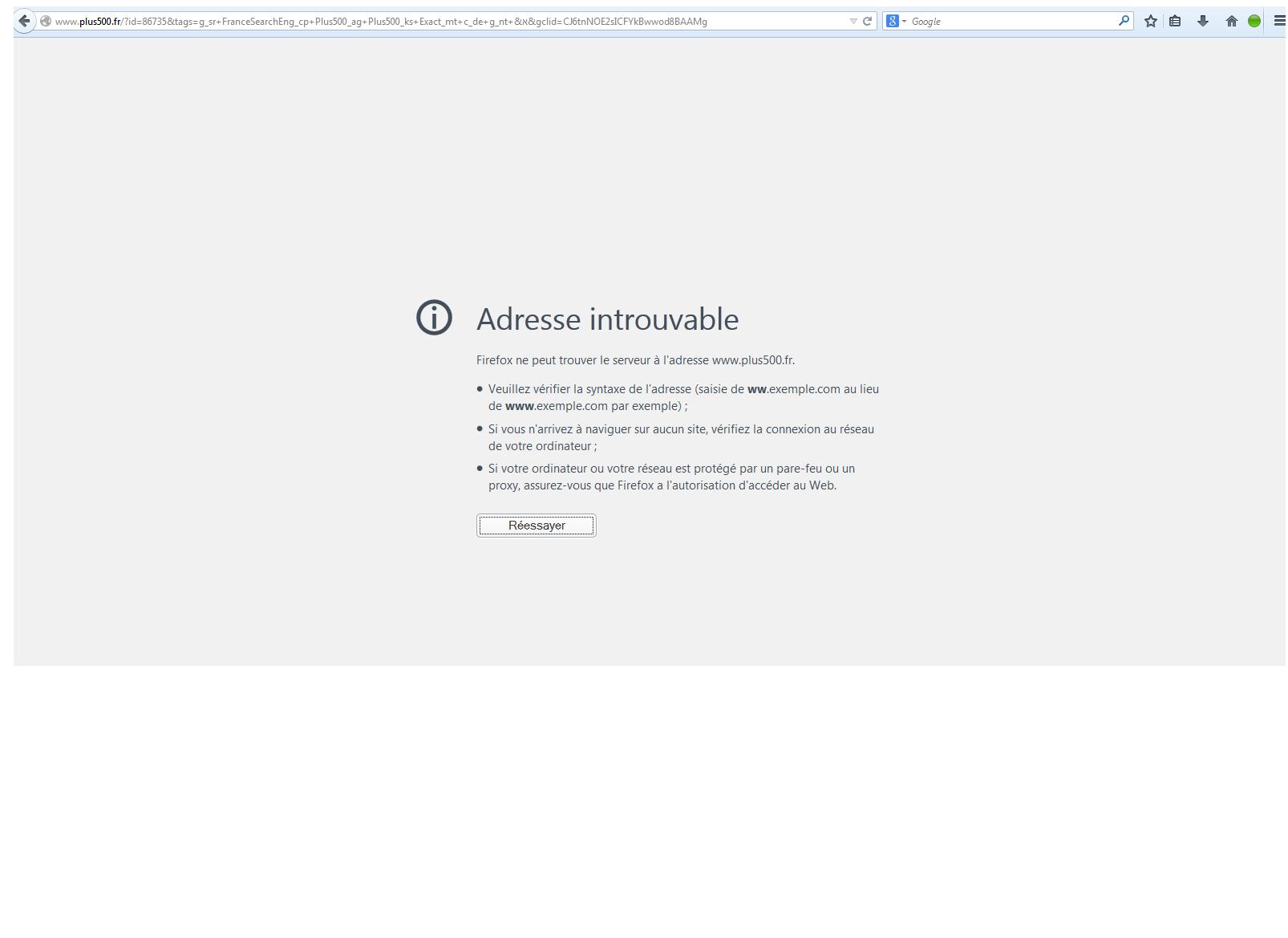Open the Firefox hamburger menu

click(x=1279, y=21)
